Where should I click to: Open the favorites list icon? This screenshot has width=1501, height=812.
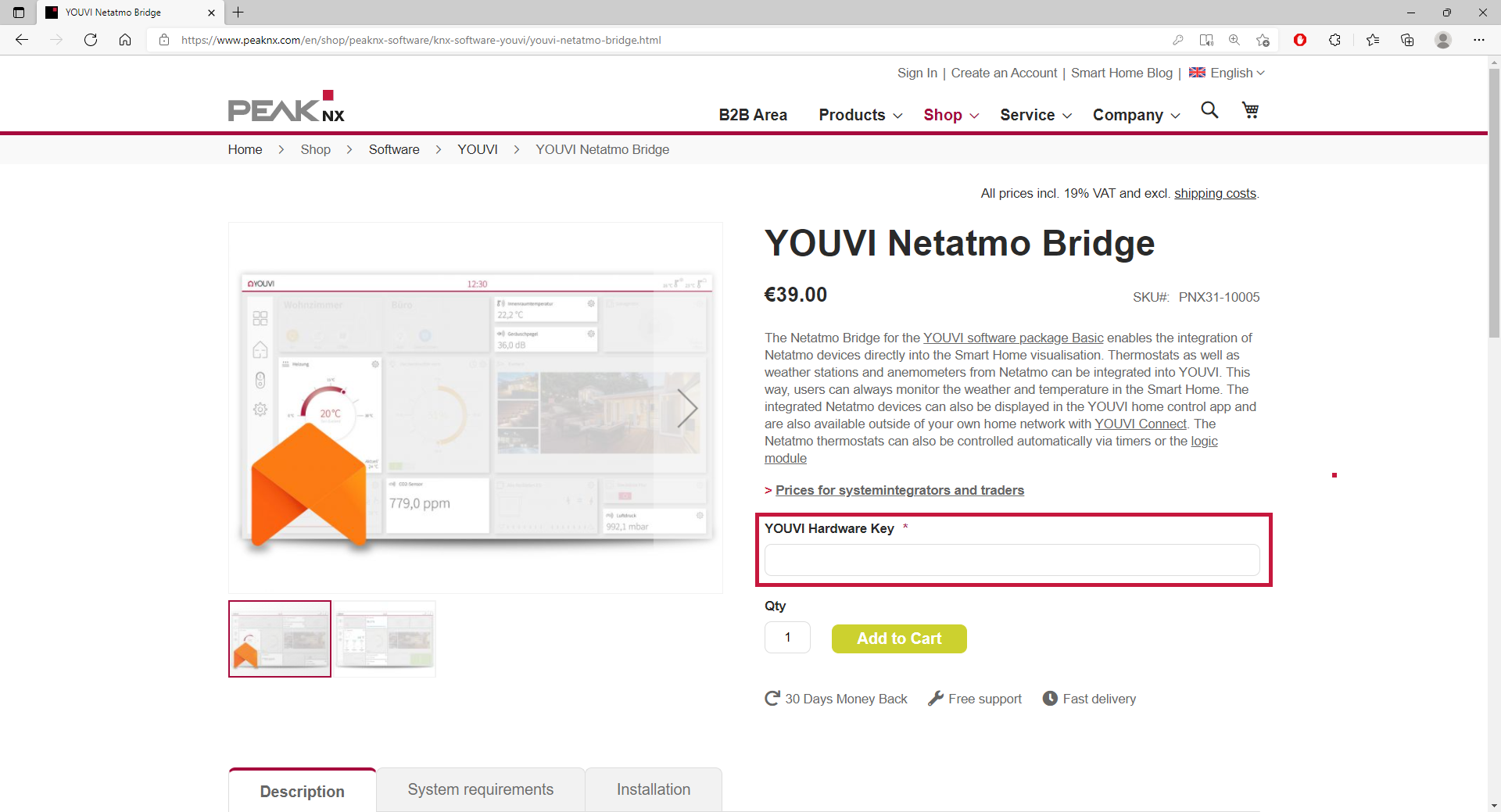[x=1373, y=40]
